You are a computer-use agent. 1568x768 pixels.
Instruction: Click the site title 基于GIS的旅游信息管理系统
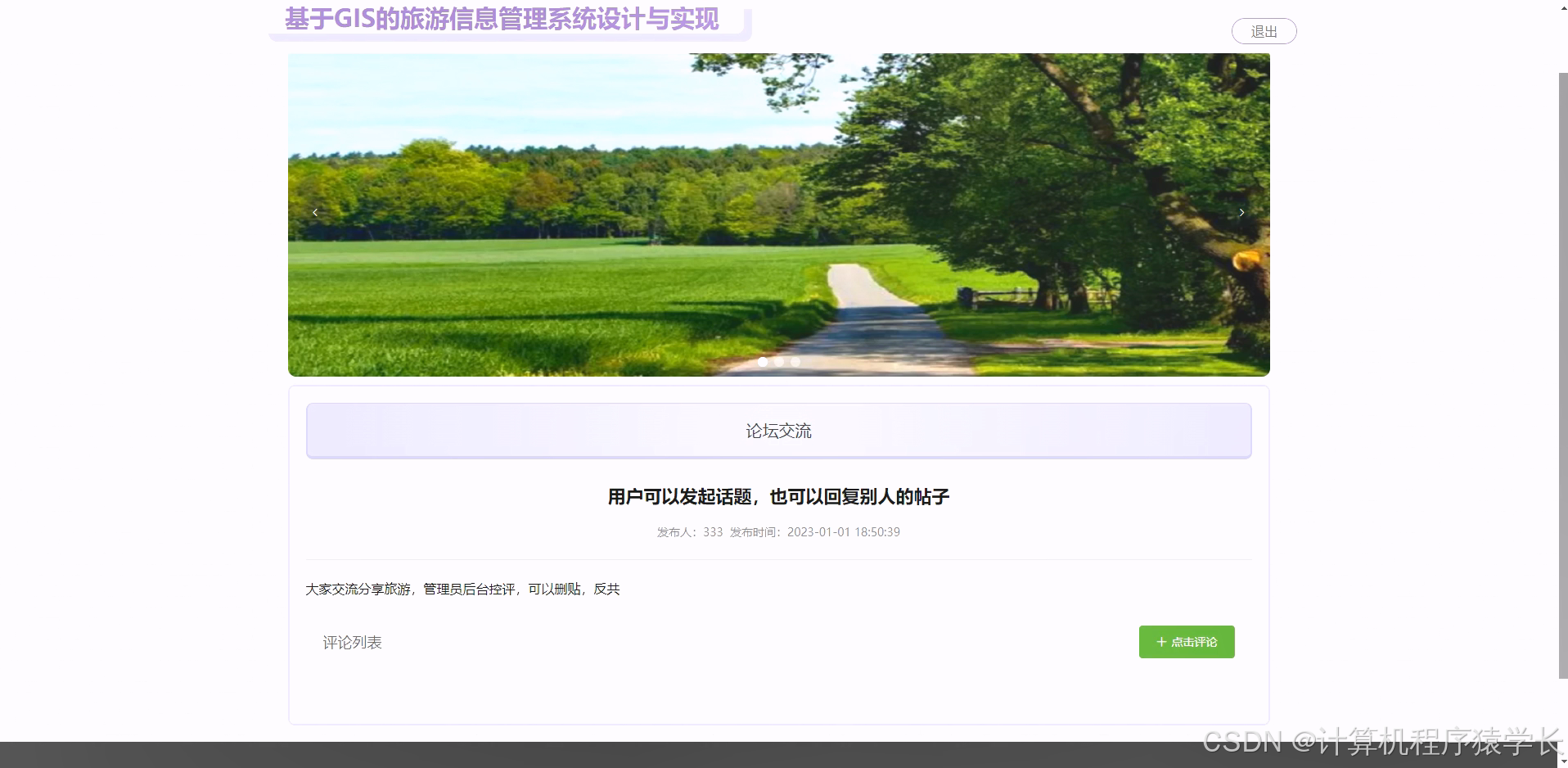point(502,19)
